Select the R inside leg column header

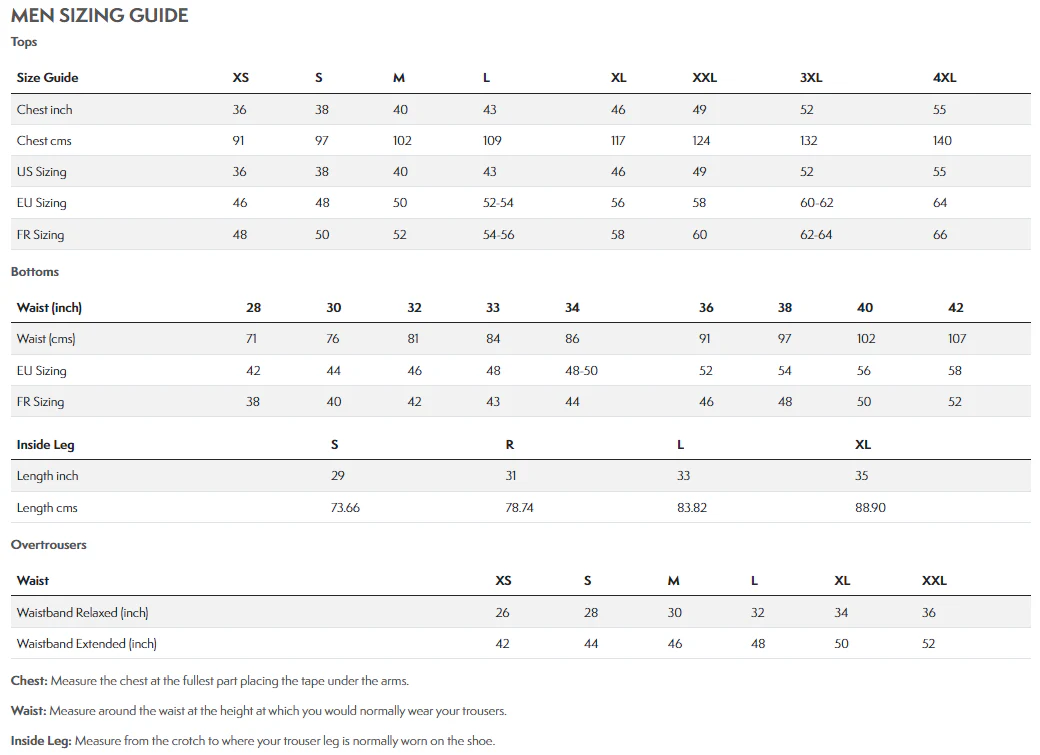[509, 445]
